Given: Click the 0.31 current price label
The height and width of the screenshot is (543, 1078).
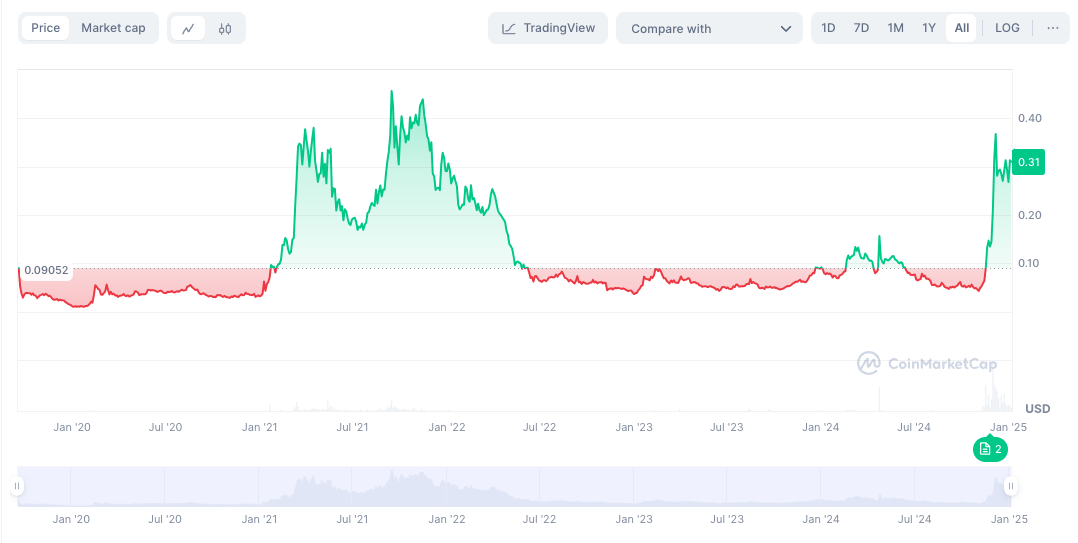Looking at the screenshot, I should (1028, 162).
